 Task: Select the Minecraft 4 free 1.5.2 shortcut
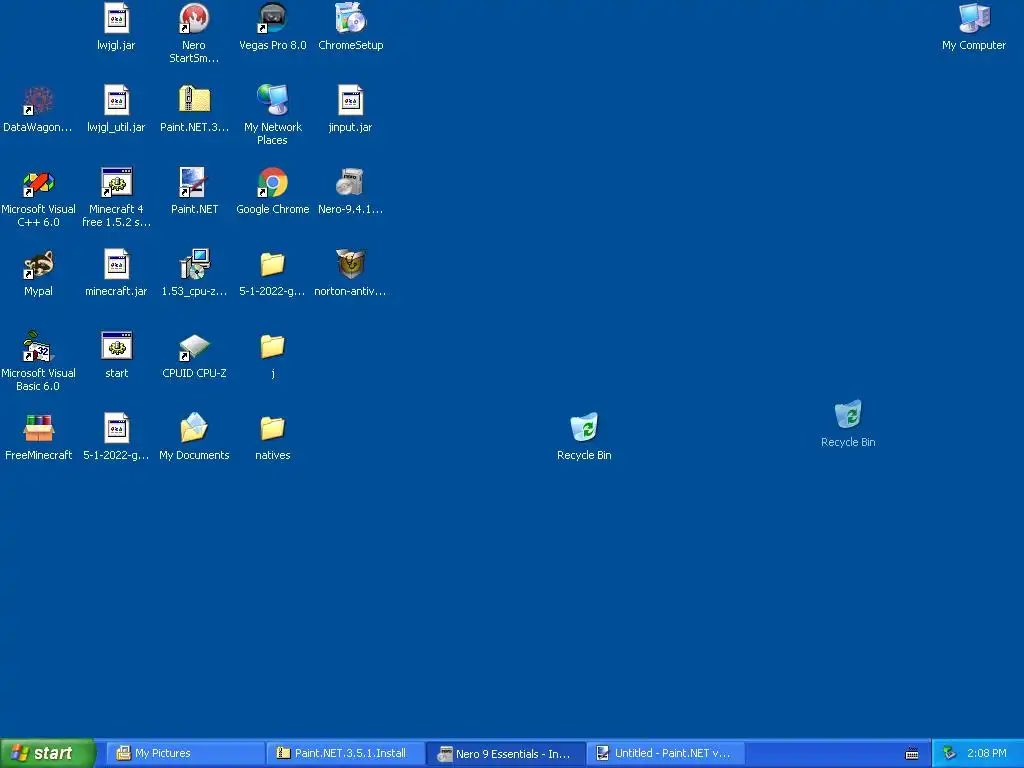pos(116,183)
